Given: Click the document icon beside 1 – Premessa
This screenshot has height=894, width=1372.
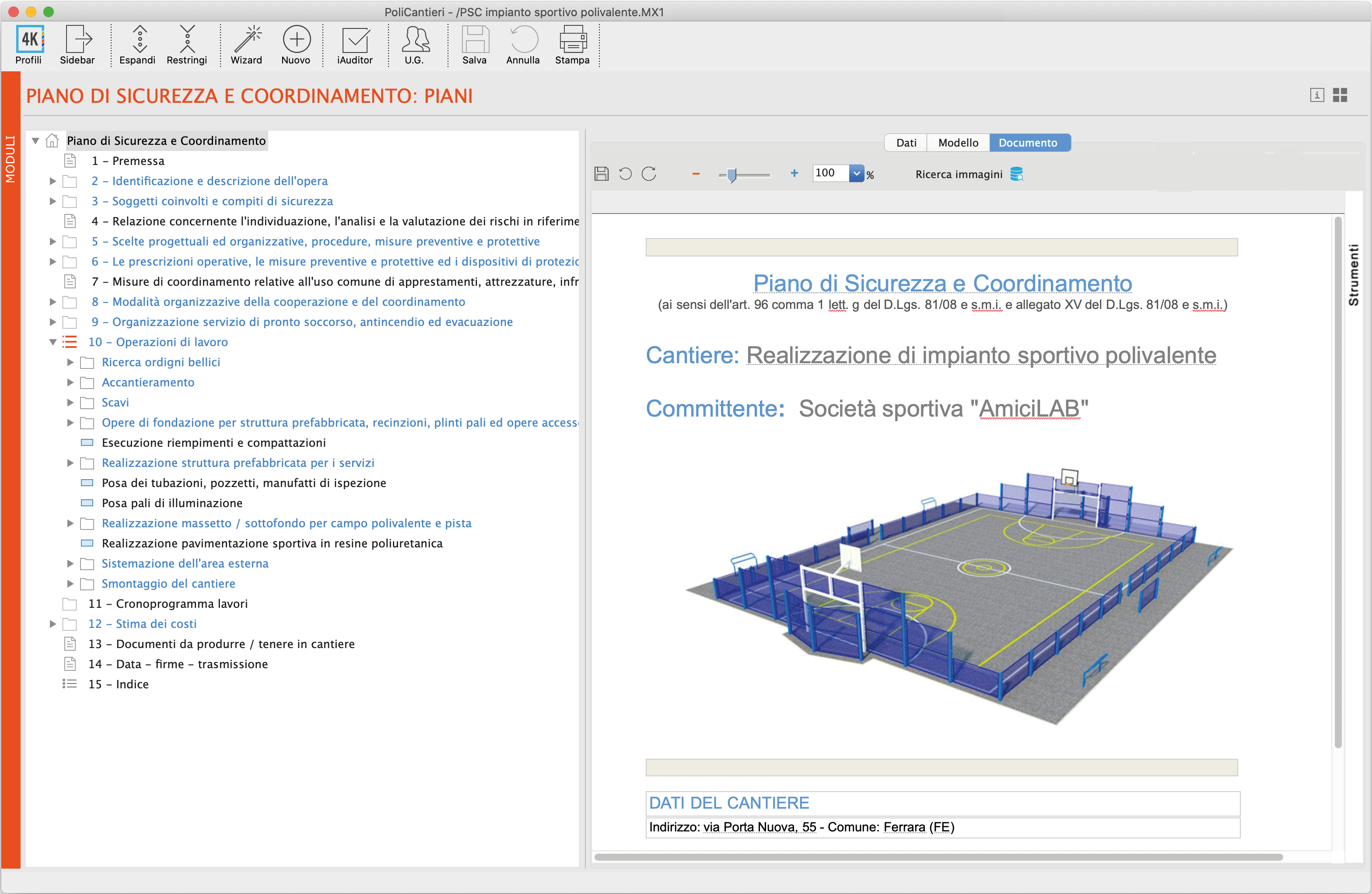Looking at the screenshot, I should point(70,161).
